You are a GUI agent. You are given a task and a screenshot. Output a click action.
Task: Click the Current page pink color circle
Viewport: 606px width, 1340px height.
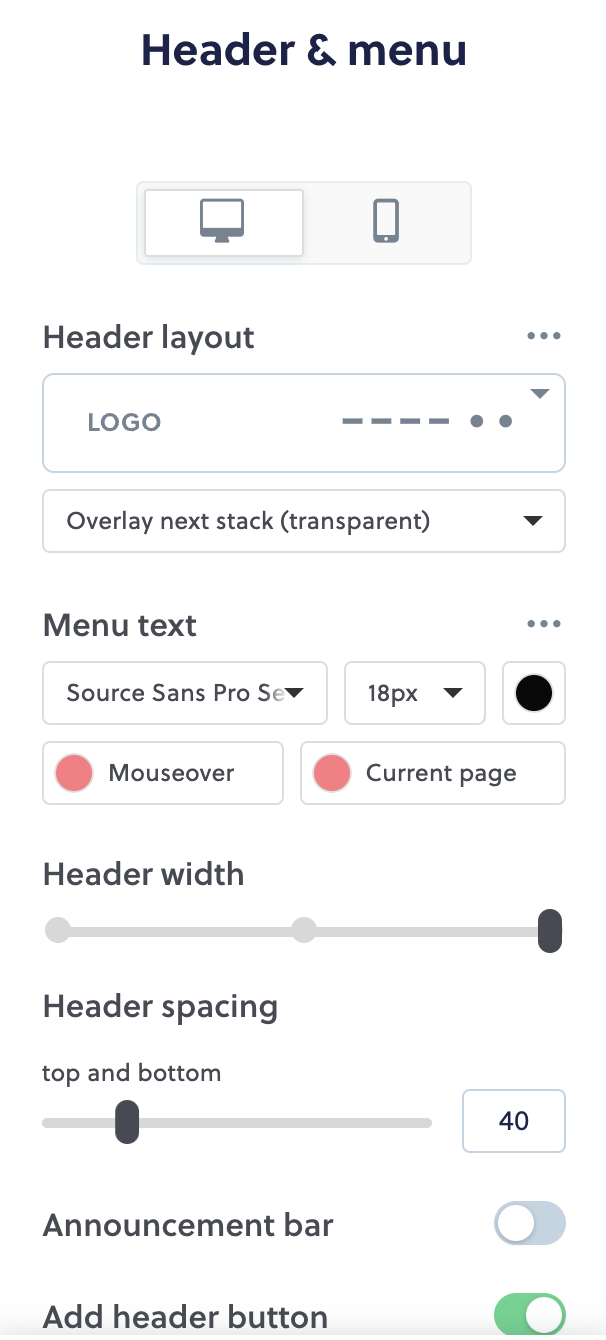click(332, 773)
